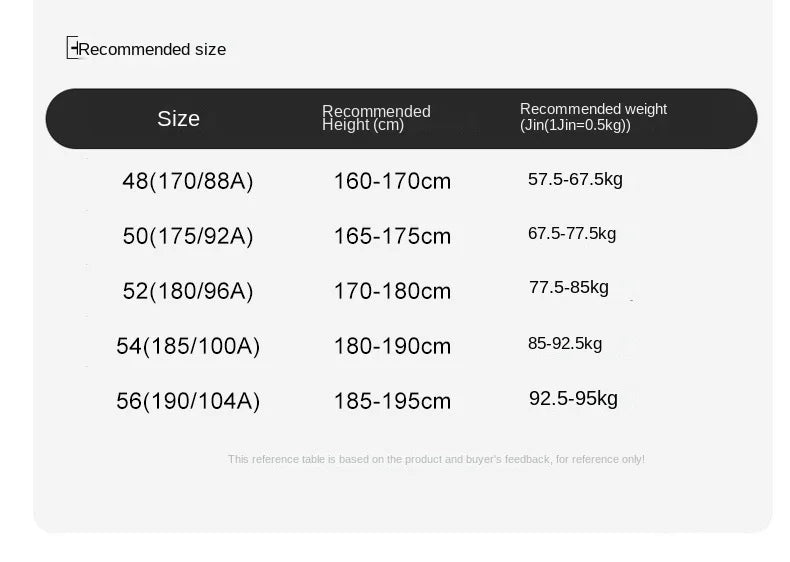Click the Recommended size heading
Screen dimensions: 790x562
(x=152, y=49)
